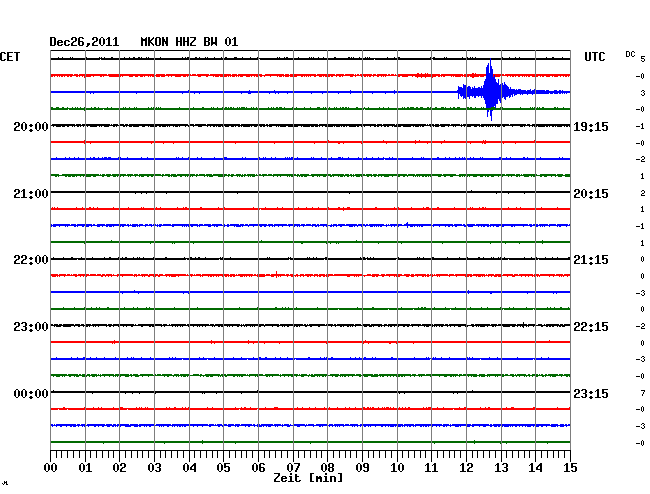Click minute tick label 13
Viewport: 650px width, 494px height.
coord(501,468)
